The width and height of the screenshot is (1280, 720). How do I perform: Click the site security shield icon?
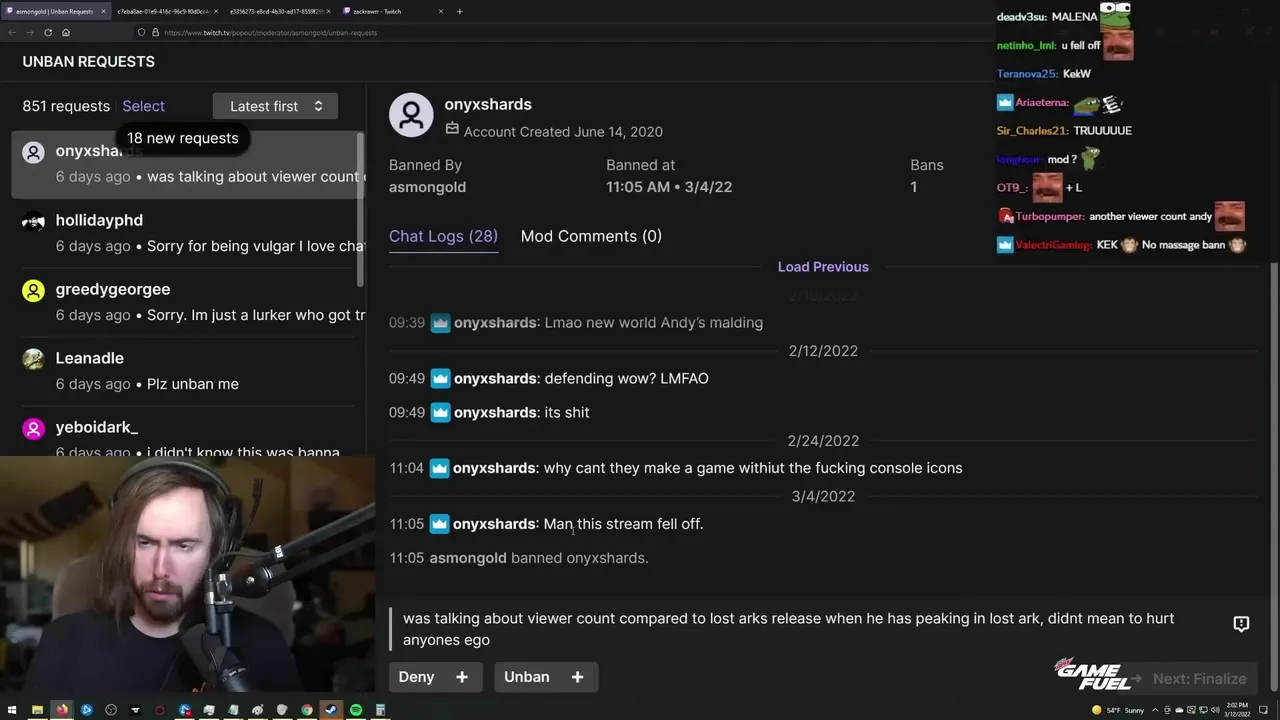(141, 33)
